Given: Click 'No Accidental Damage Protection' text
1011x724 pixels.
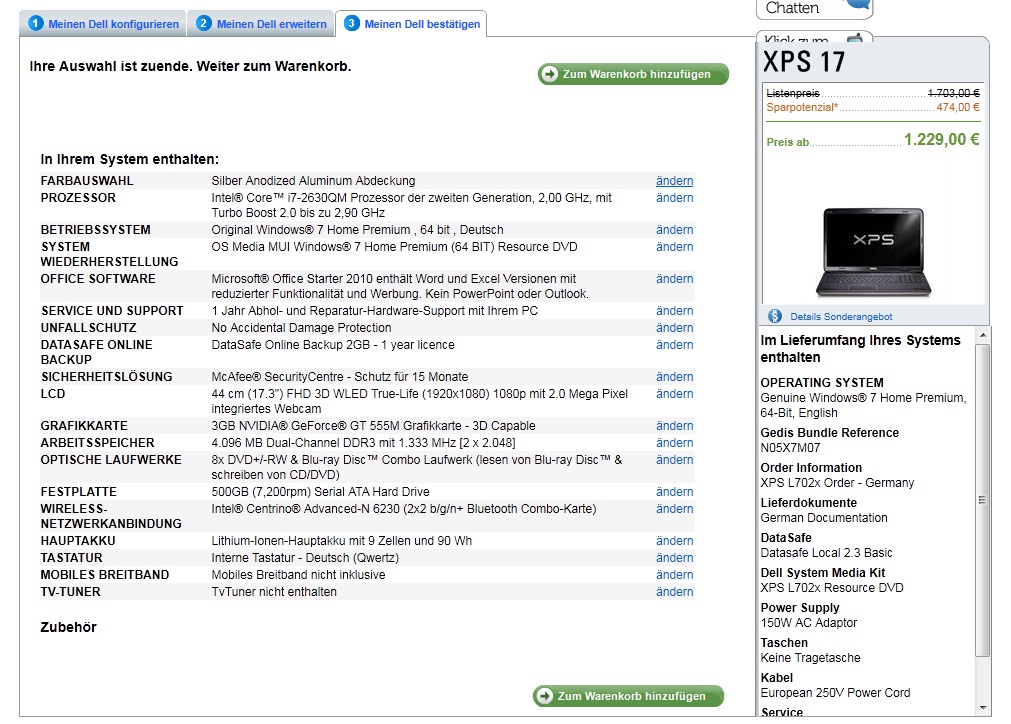Looking at the screenshot, I should coord(301,328).
